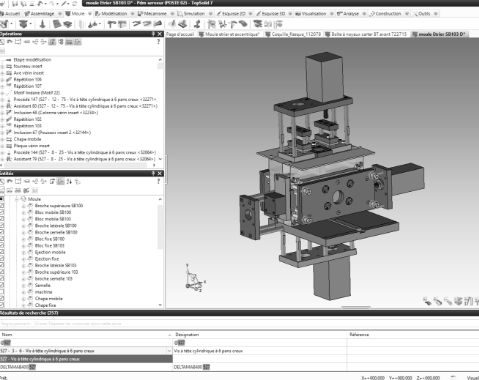Select the highlighted Vis à tête cylindrique result row
Image resolution: width=479 pixels, height=380 pixels.
tap(86, 359)
